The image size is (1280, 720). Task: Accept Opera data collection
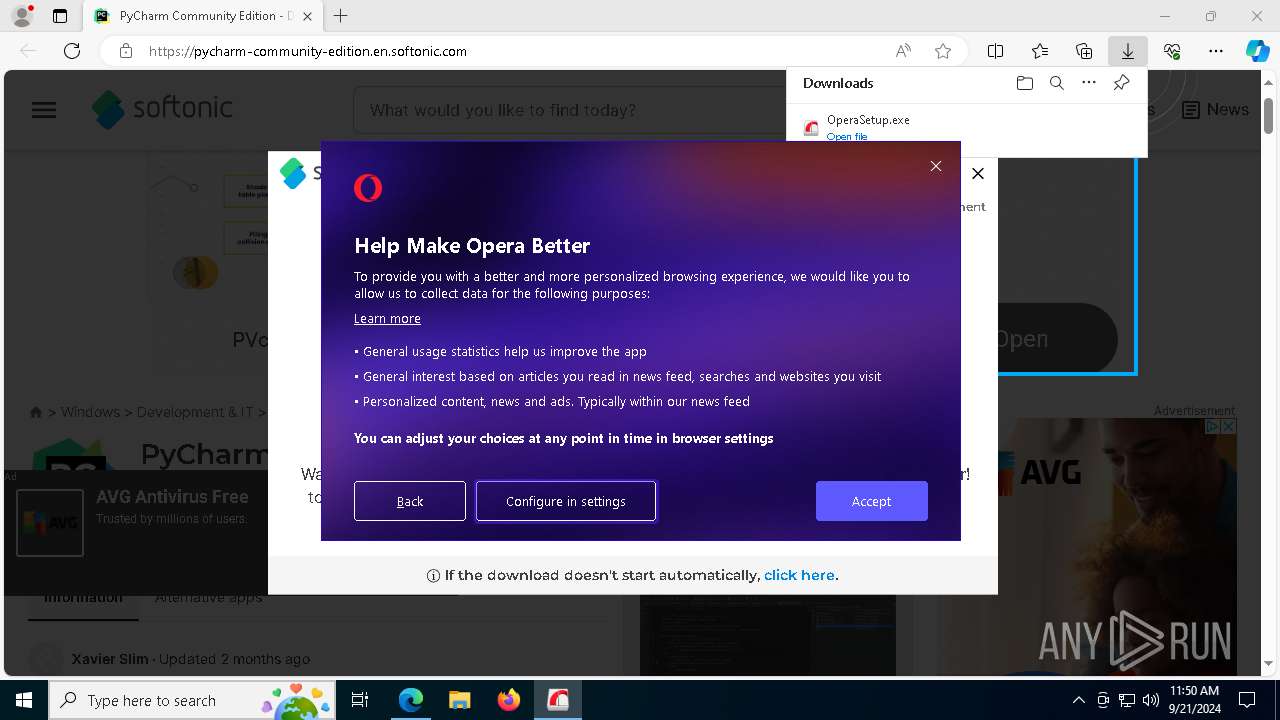click(x=871, y=501)
